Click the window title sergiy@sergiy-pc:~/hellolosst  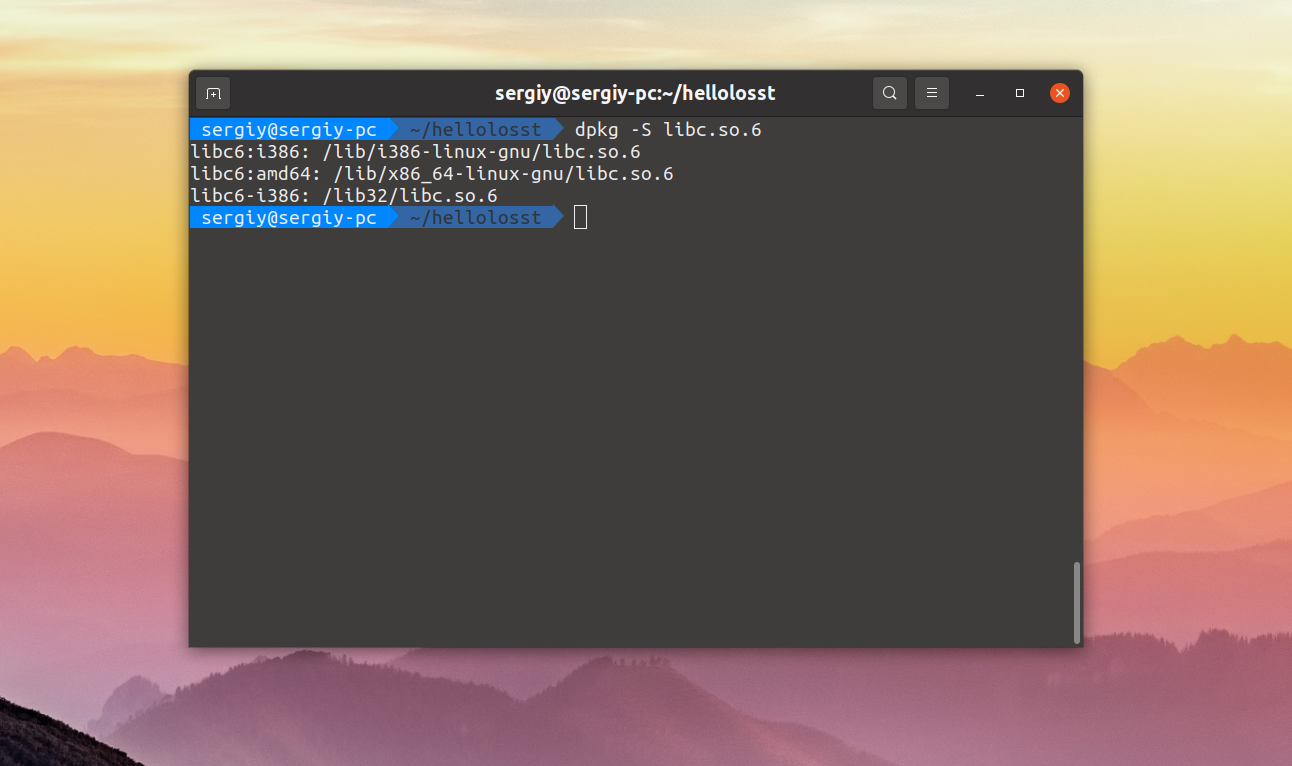[635, 93]
